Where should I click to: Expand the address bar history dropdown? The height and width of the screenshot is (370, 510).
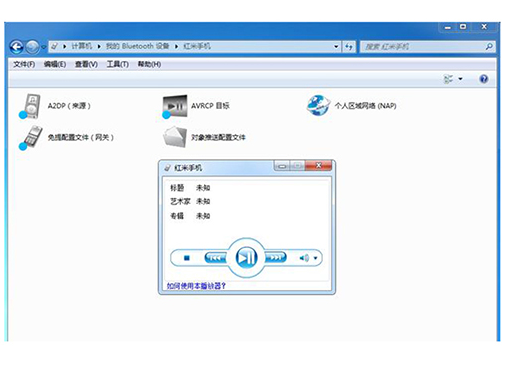[336, 47]
